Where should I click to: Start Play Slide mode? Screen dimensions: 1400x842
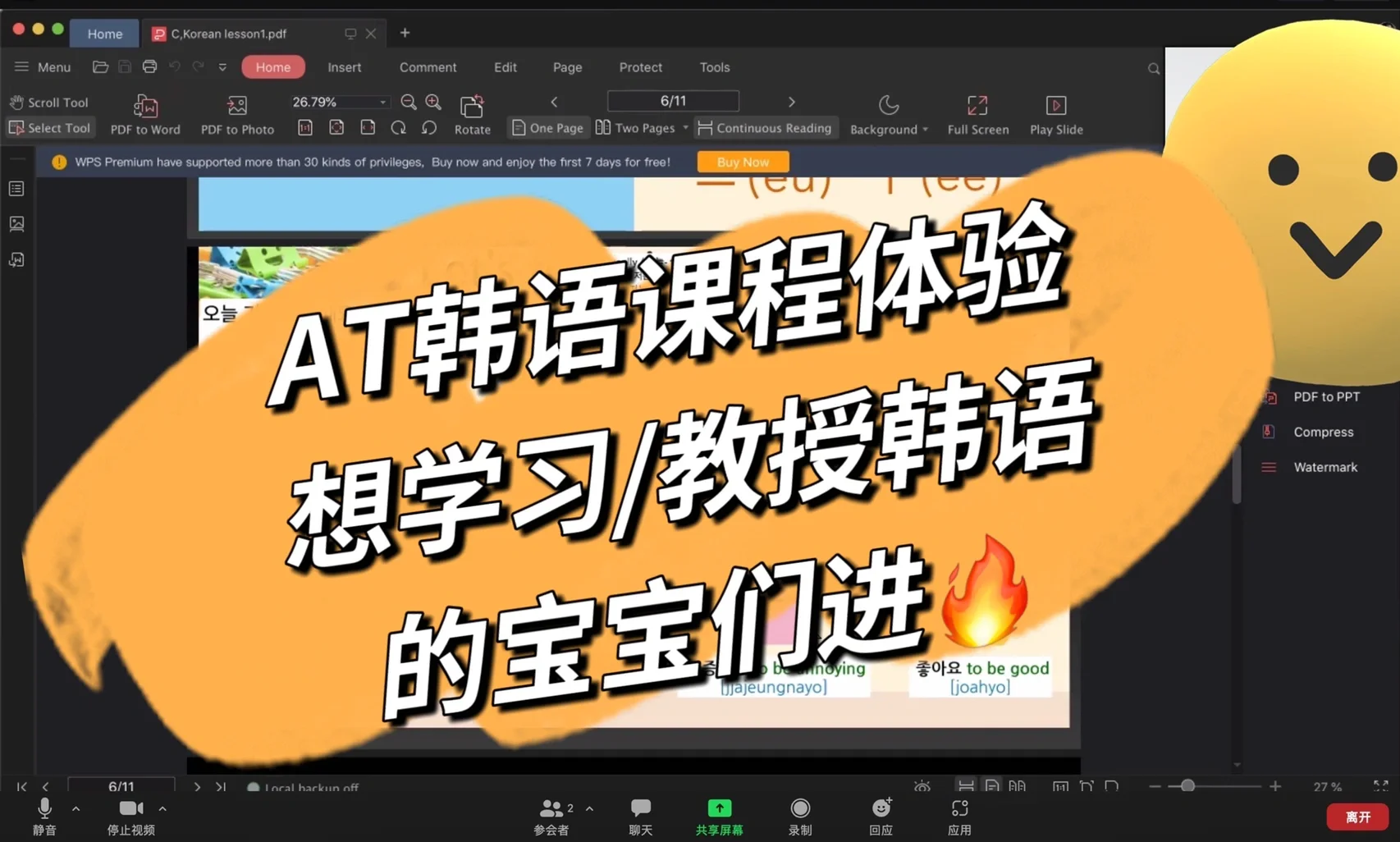pyautogui.click(x=1056, y=114)
